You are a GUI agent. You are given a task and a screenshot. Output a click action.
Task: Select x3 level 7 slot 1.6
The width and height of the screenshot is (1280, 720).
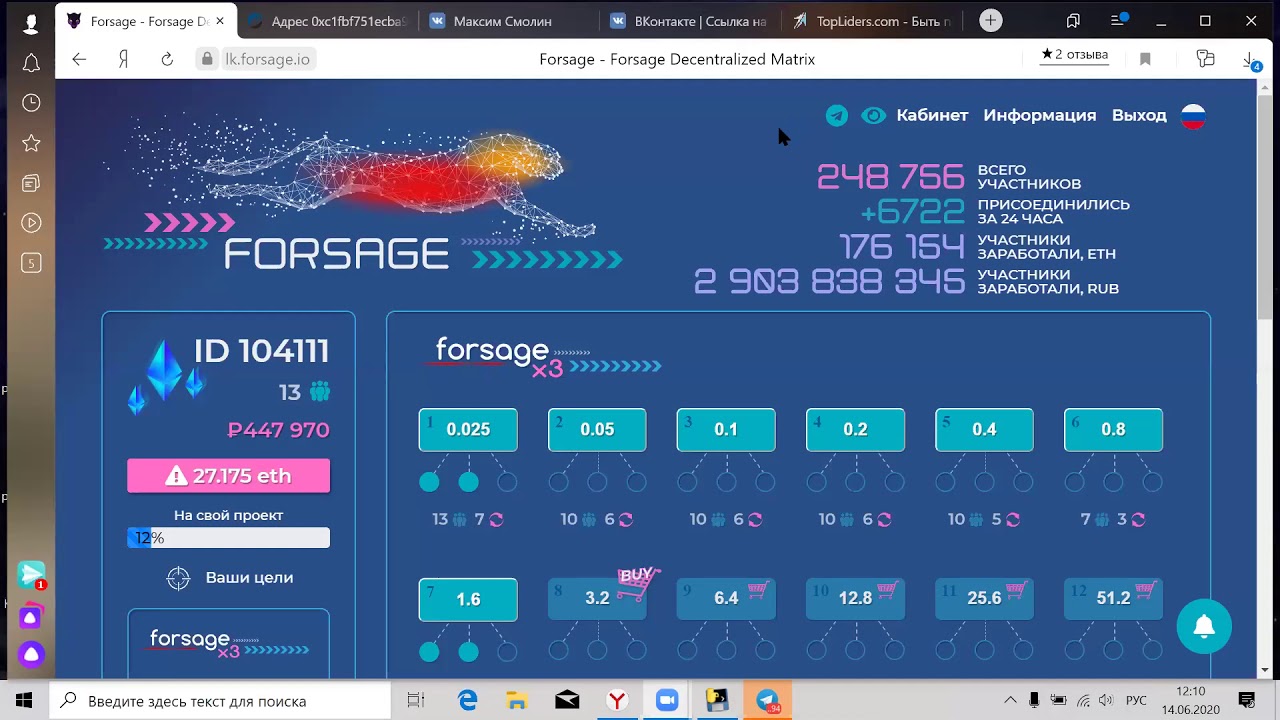pyautogui.click(x=468, y=600)
